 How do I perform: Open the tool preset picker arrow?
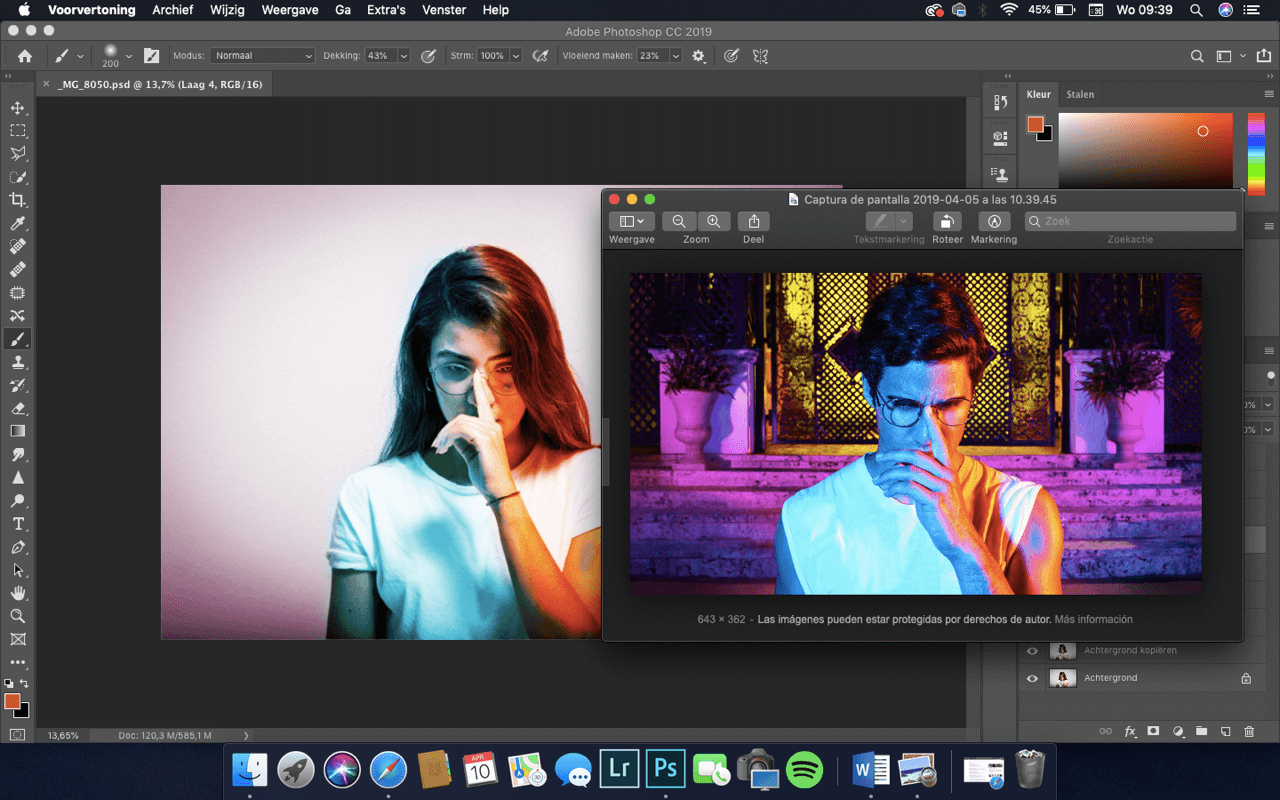click(x=80, y=56)
